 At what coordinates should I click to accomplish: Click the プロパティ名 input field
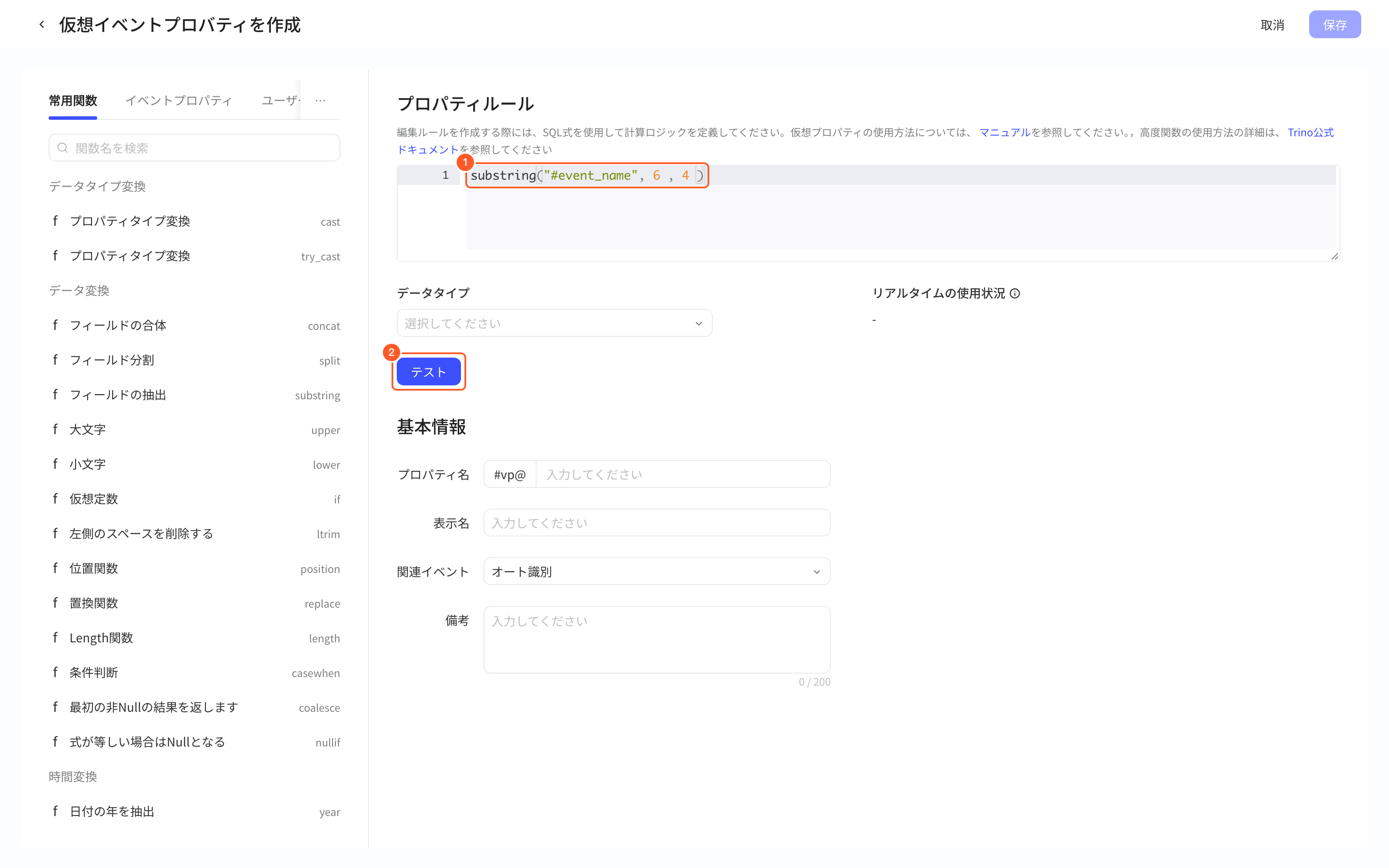[682, 474]
